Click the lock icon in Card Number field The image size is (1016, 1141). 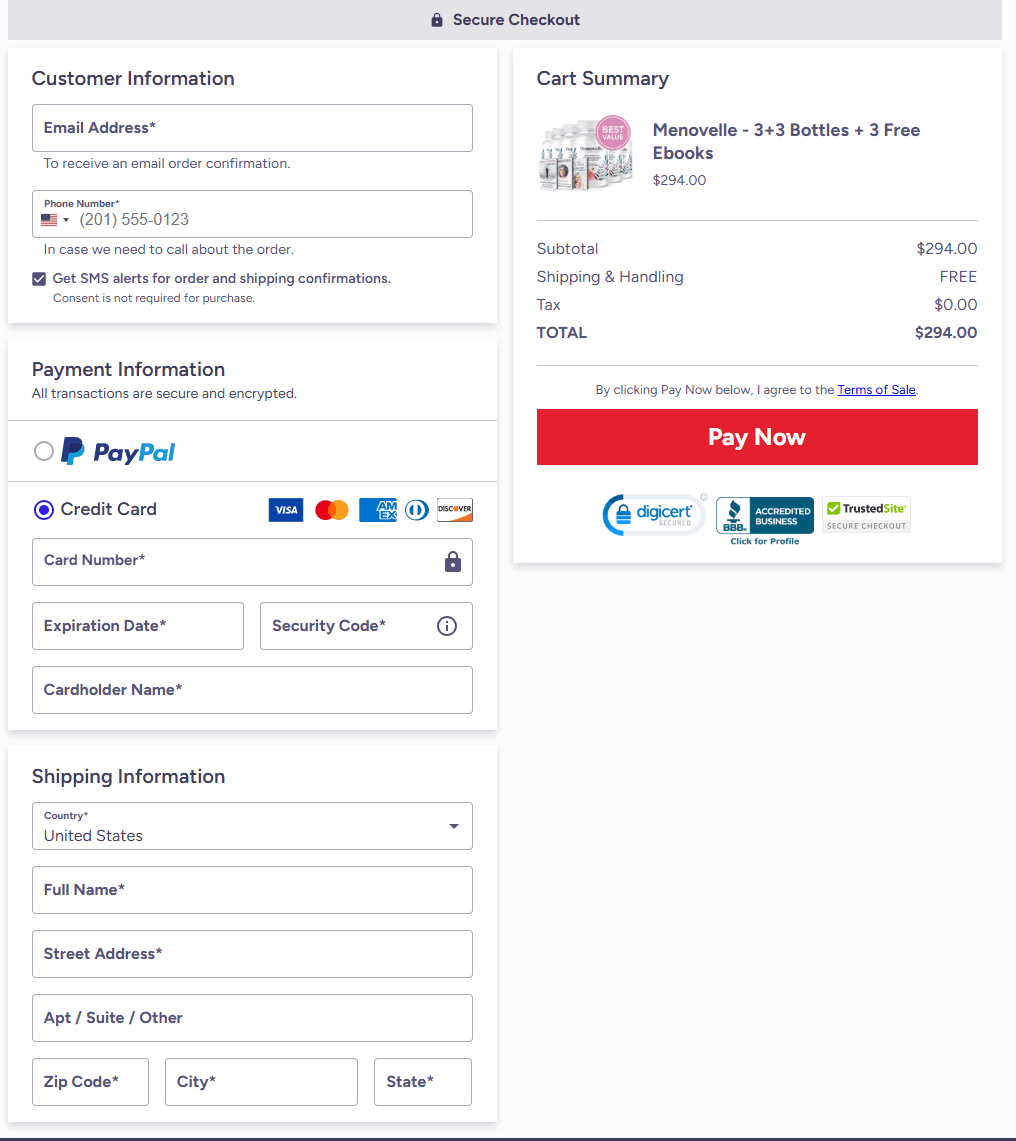(452, 562)
